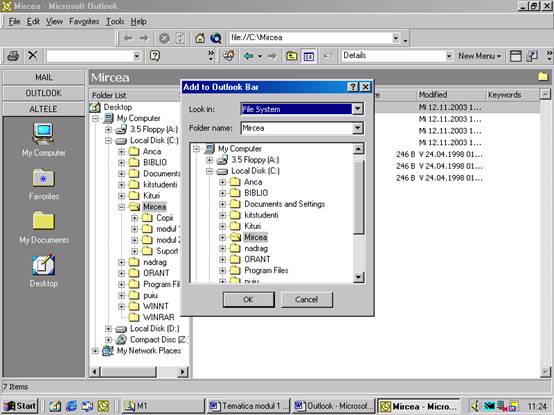Open the View menu
This screenshot has width=554, height=415.
(x=54, y=22)
